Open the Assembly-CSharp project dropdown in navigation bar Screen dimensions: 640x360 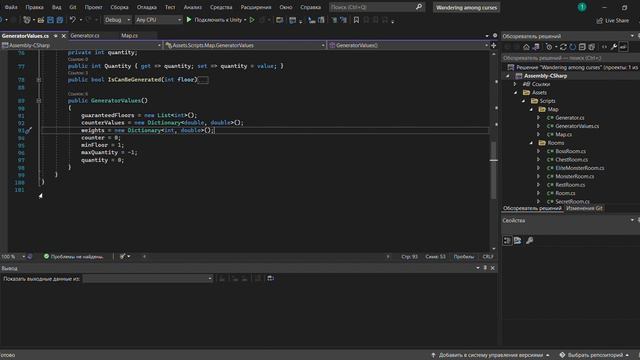pyautogui.click(x=81, y=45)
